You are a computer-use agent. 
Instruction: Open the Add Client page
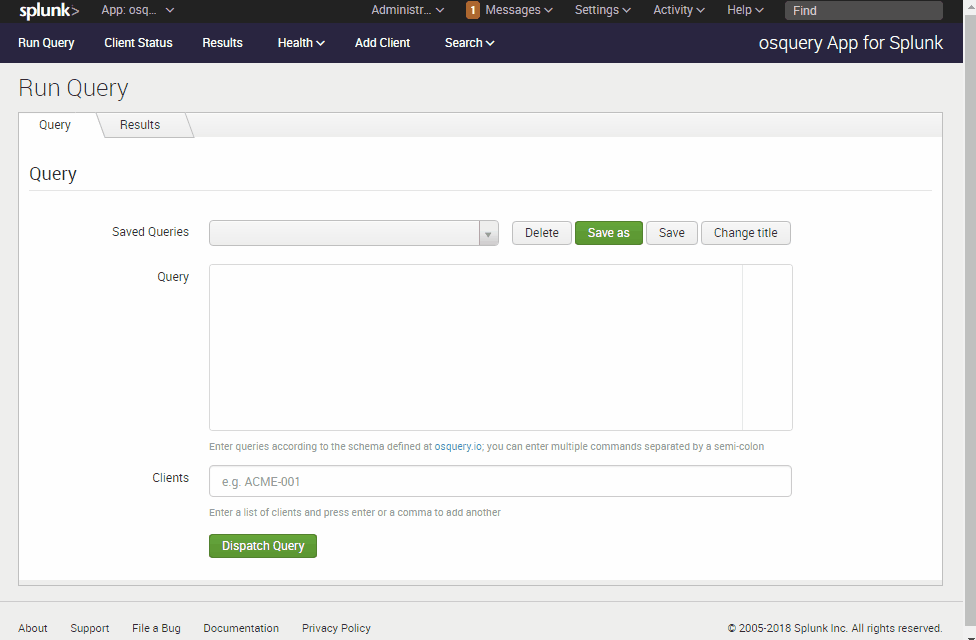382,43
